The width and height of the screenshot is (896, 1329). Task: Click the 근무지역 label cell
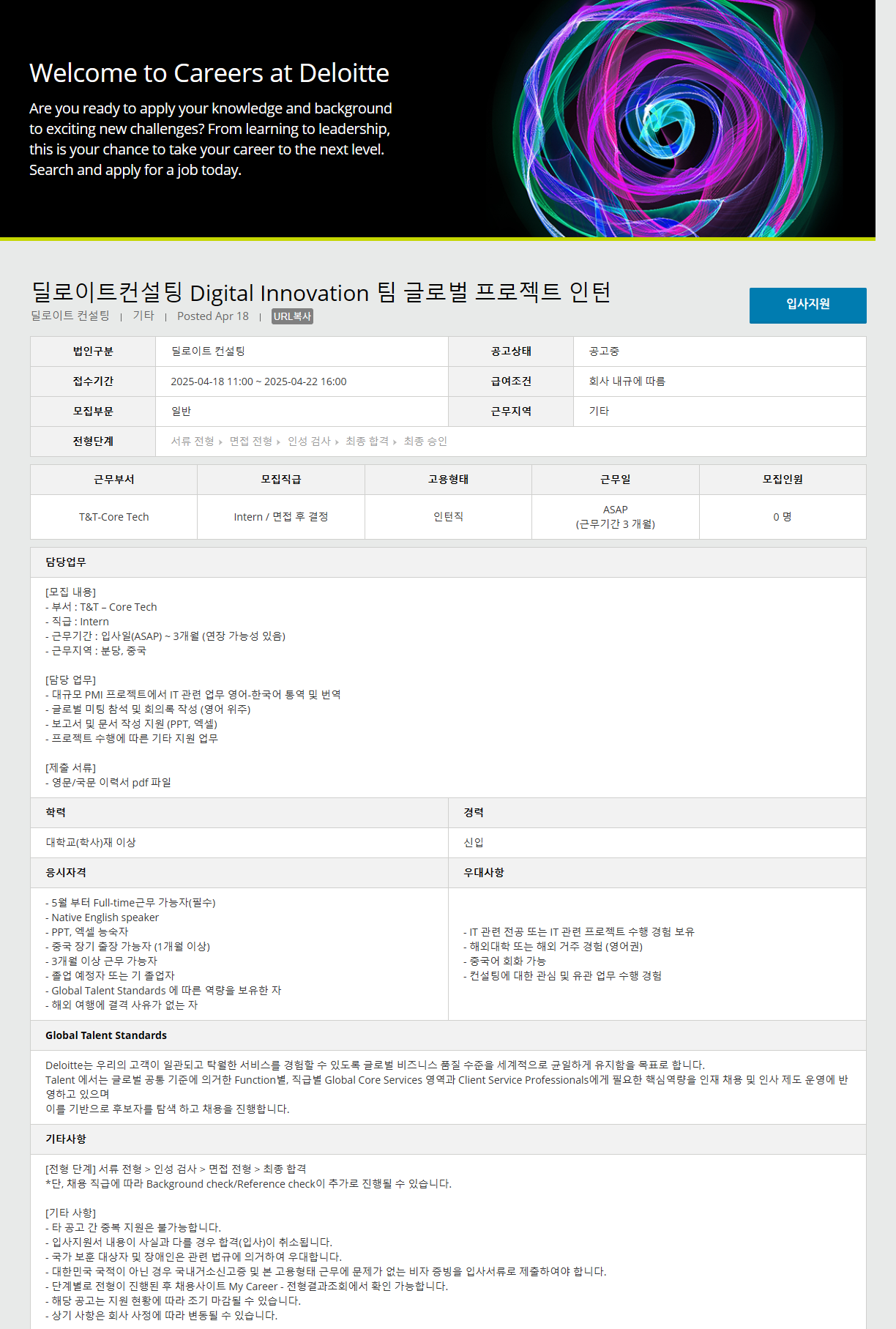(x=511, y=412)
